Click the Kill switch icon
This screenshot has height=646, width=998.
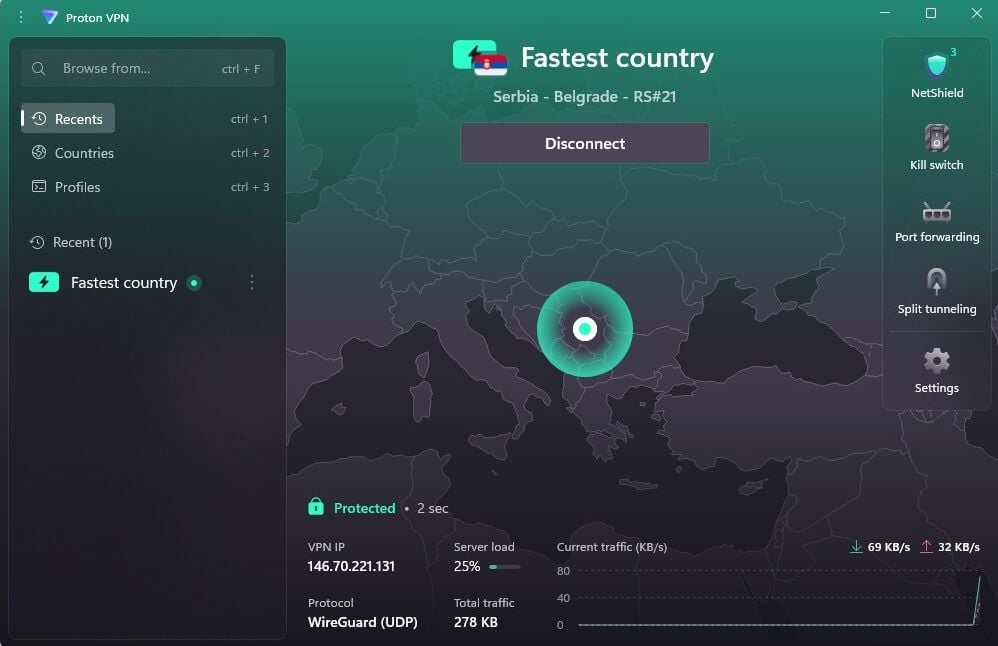(x=936, y=140)
